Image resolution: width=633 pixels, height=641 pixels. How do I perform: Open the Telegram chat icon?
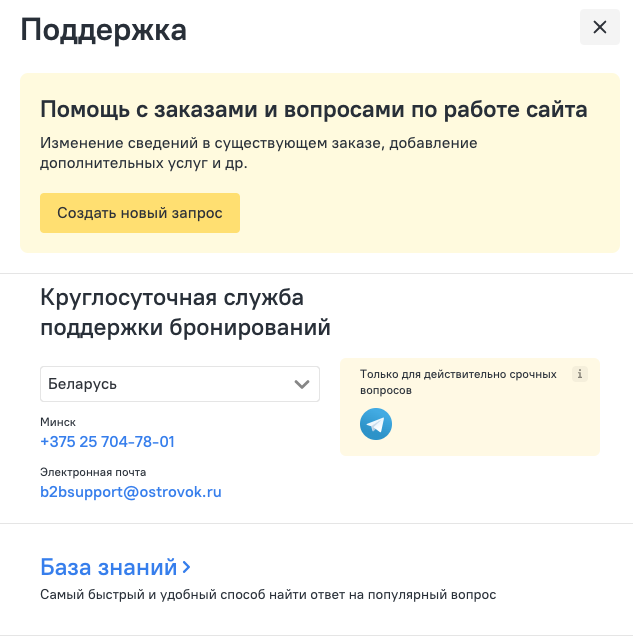375,424
